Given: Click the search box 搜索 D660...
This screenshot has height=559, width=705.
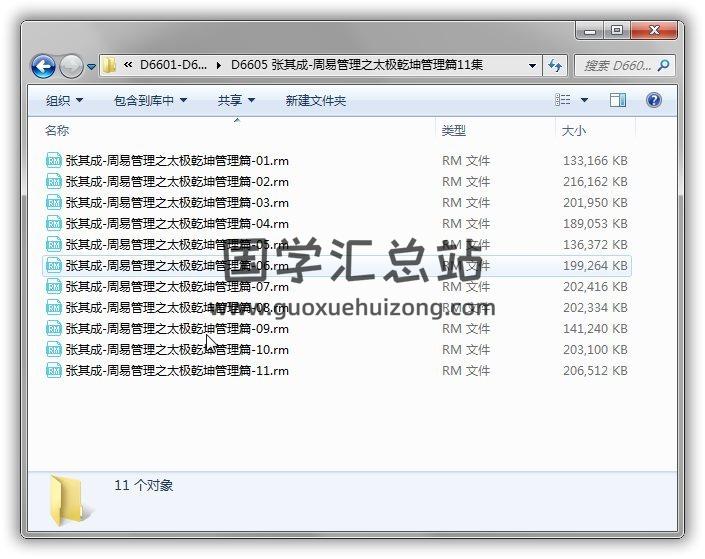Looking at the screenshot, I should point(617,66).
